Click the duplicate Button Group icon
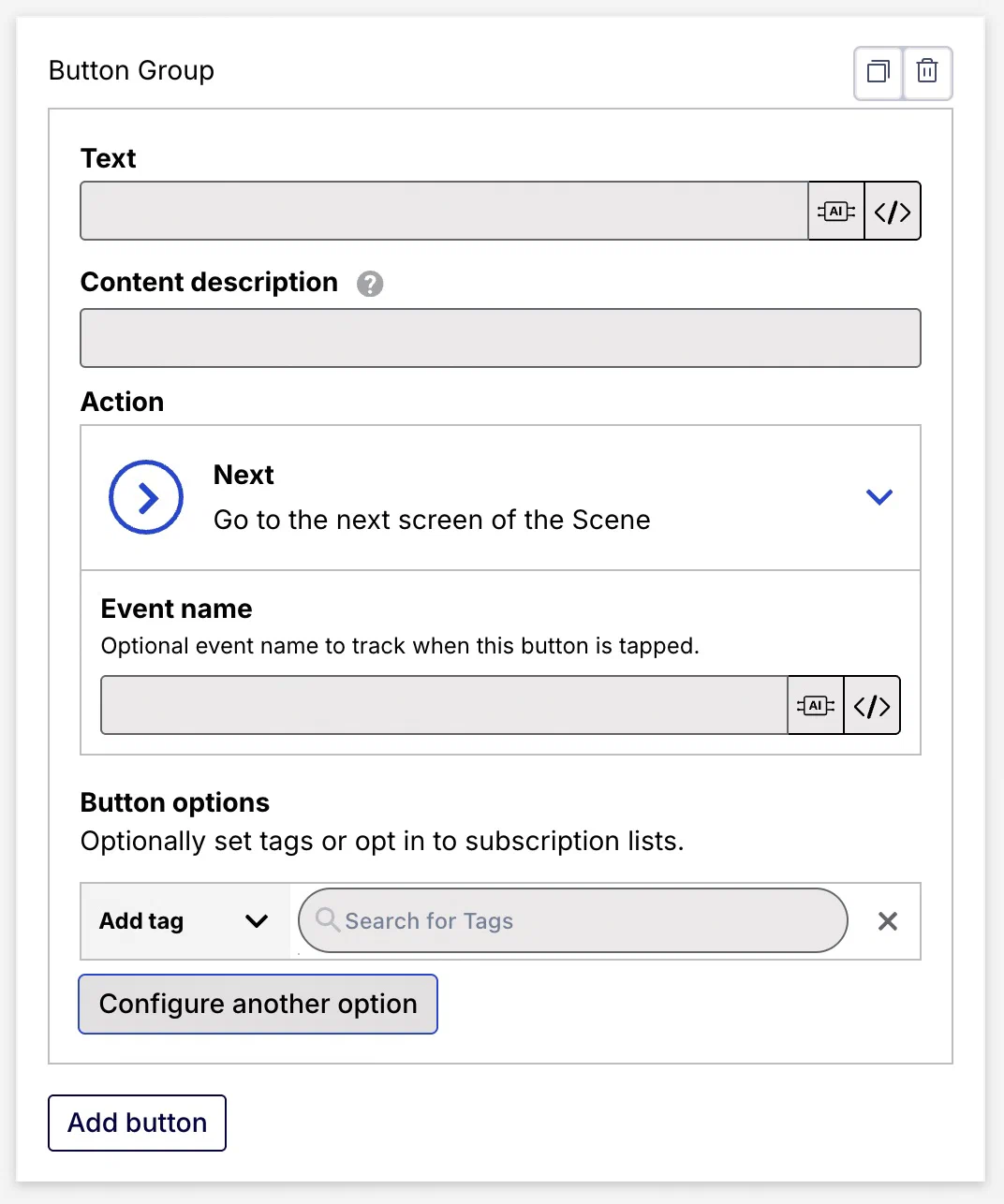 [x=878, y=72]
